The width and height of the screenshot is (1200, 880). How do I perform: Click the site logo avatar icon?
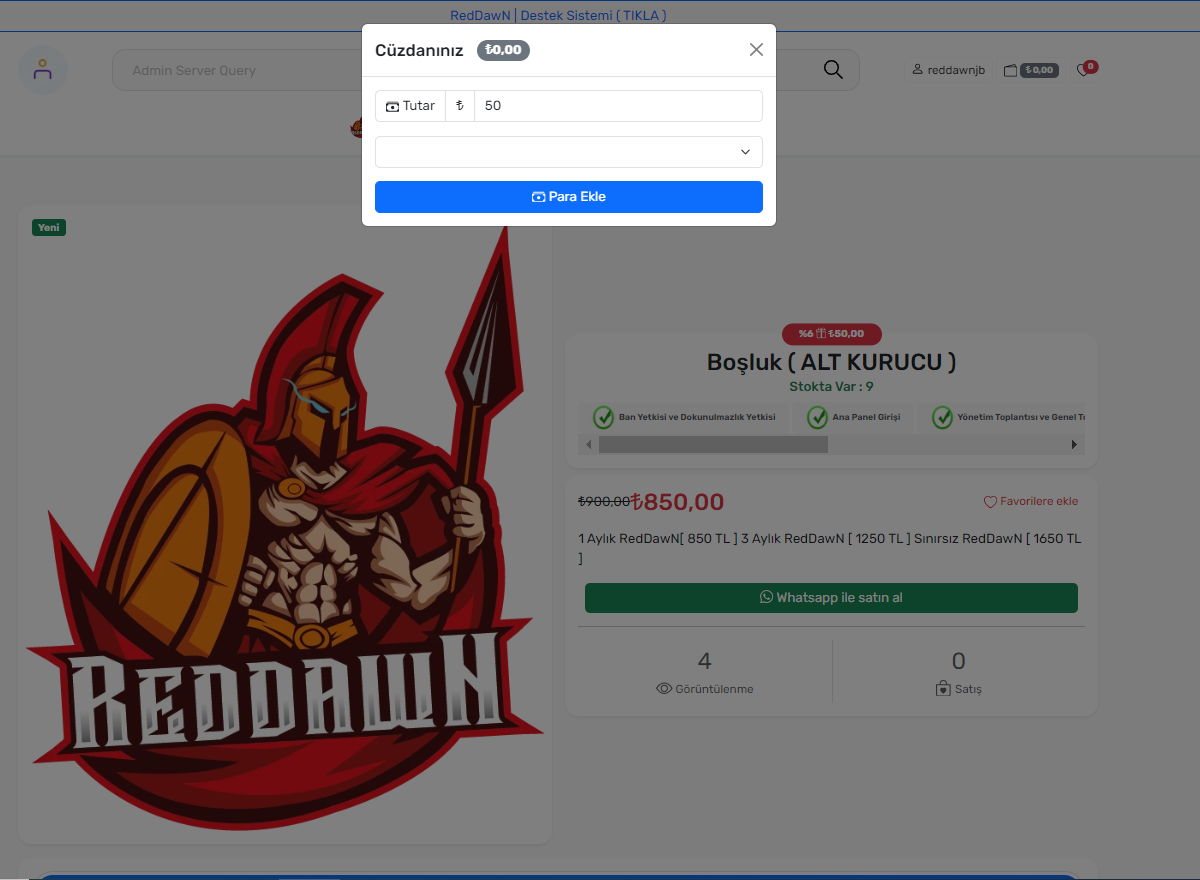[43, 71]
